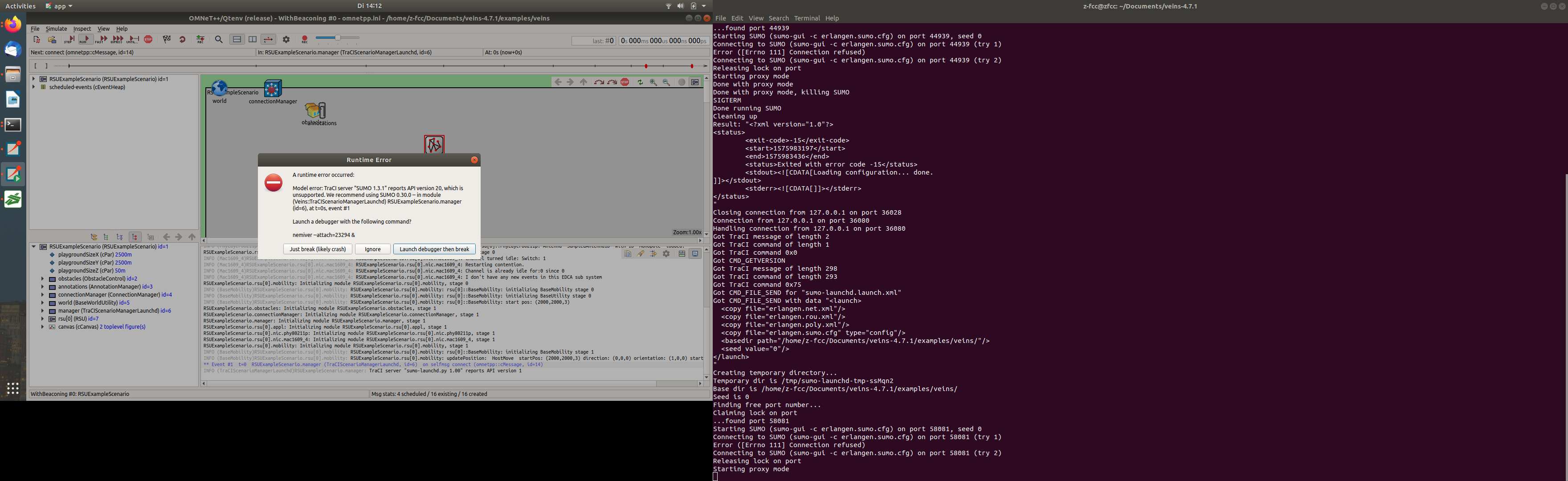Click the run UNTIL... toolbar icon
1568x481 pixels.
point(133,40)
